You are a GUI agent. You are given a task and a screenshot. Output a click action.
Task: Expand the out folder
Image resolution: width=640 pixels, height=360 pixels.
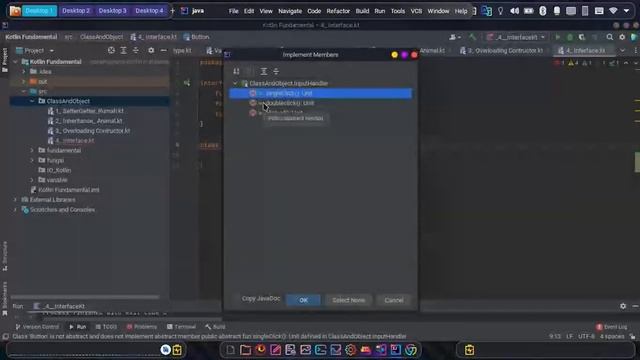[24, 82]
